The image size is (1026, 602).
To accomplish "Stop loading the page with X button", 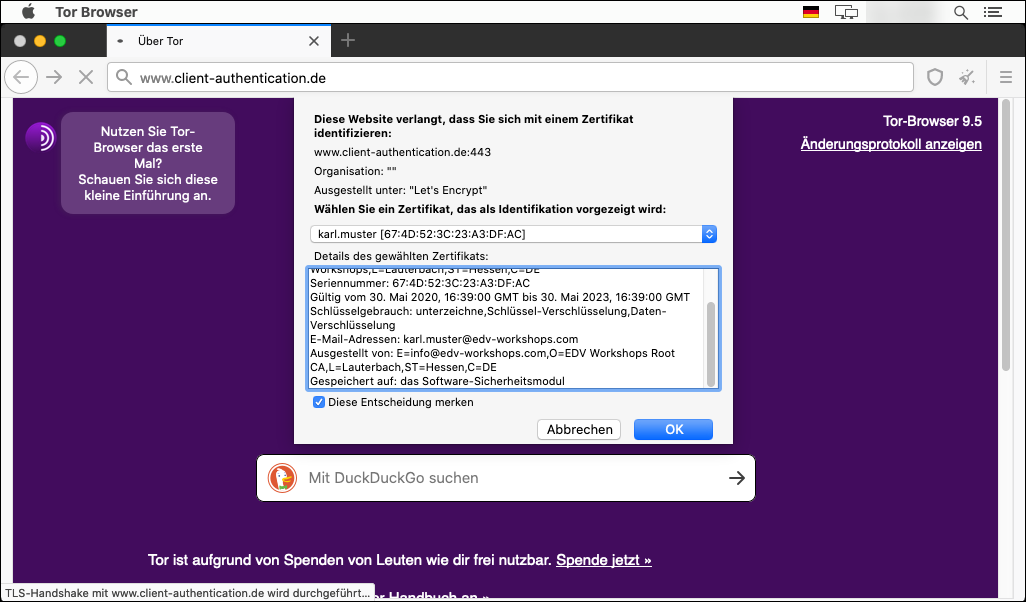I will click(85, 77).
